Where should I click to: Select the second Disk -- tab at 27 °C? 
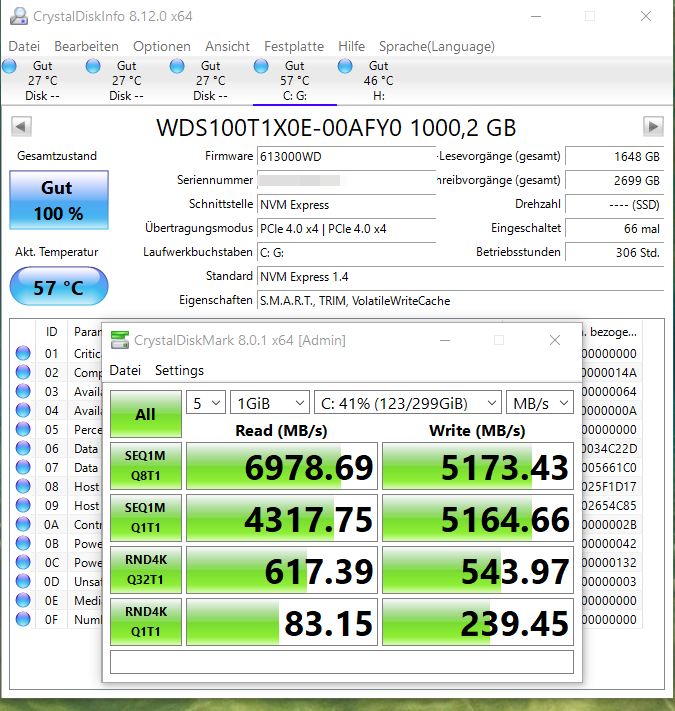(x=126, y=81)
